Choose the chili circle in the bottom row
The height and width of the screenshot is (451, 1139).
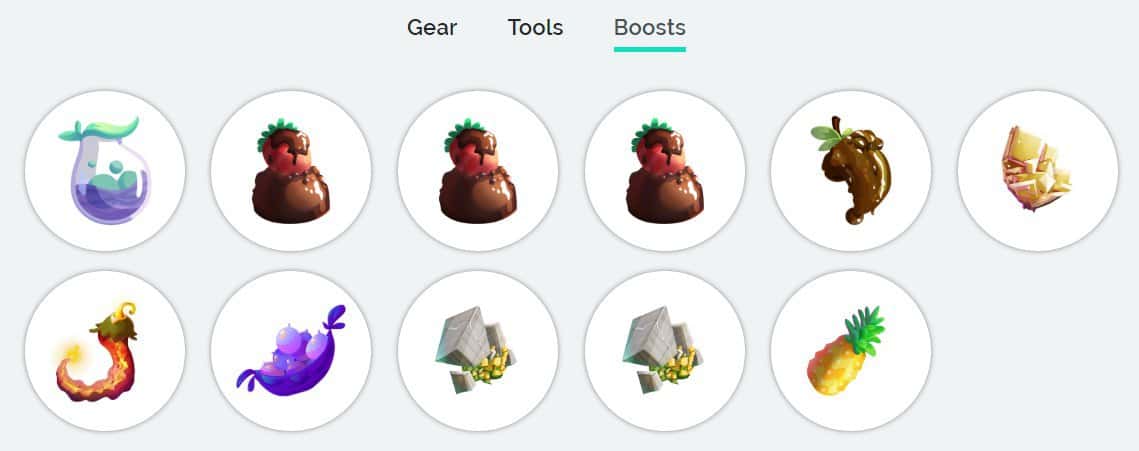click(105, 351)
